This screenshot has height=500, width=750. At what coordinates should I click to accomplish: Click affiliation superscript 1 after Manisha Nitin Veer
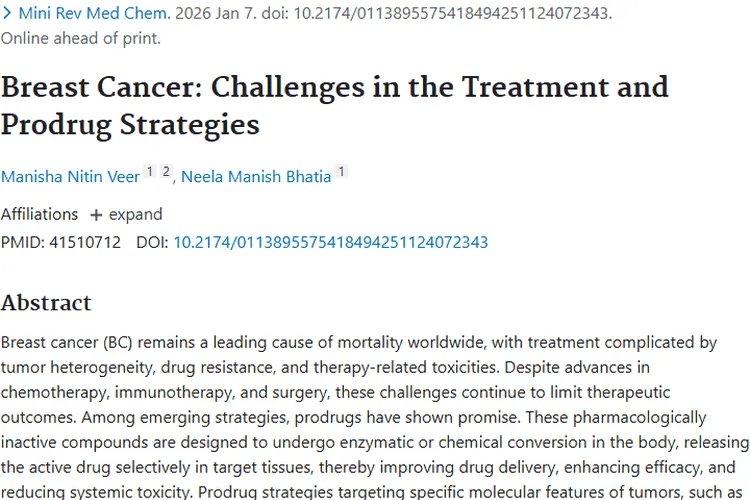click(x=149, y=172)
